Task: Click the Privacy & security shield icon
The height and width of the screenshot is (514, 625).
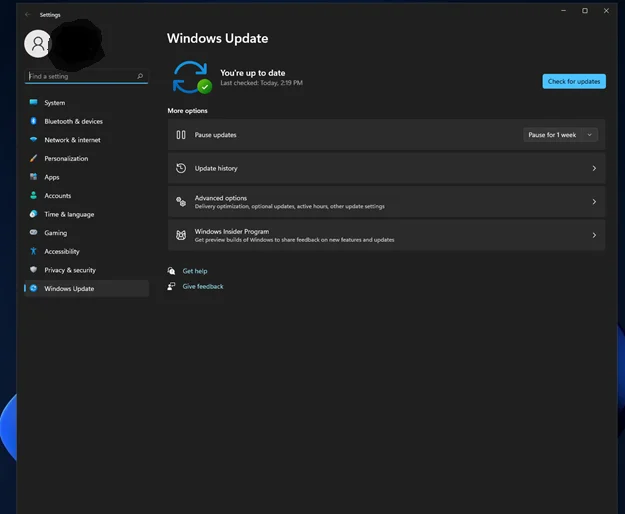Action: 33,270
